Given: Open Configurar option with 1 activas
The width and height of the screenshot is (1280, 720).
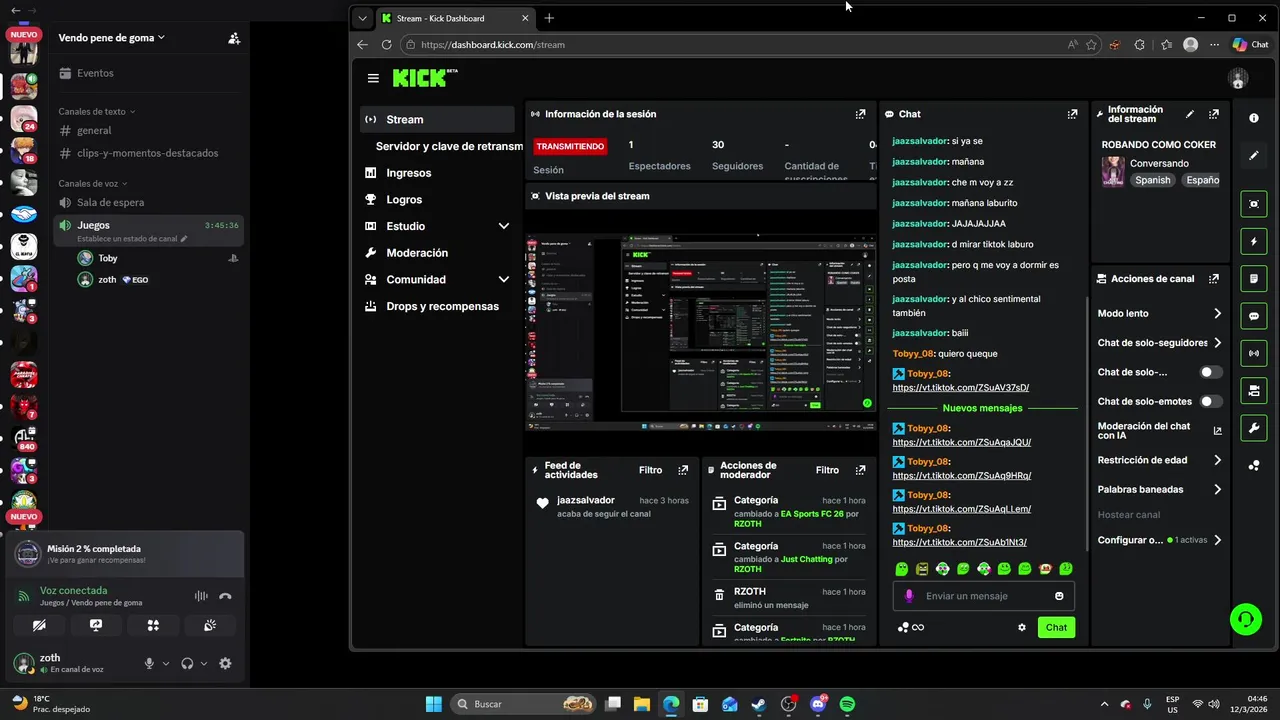Looking at the screenshot, I should click(1160, 540).
